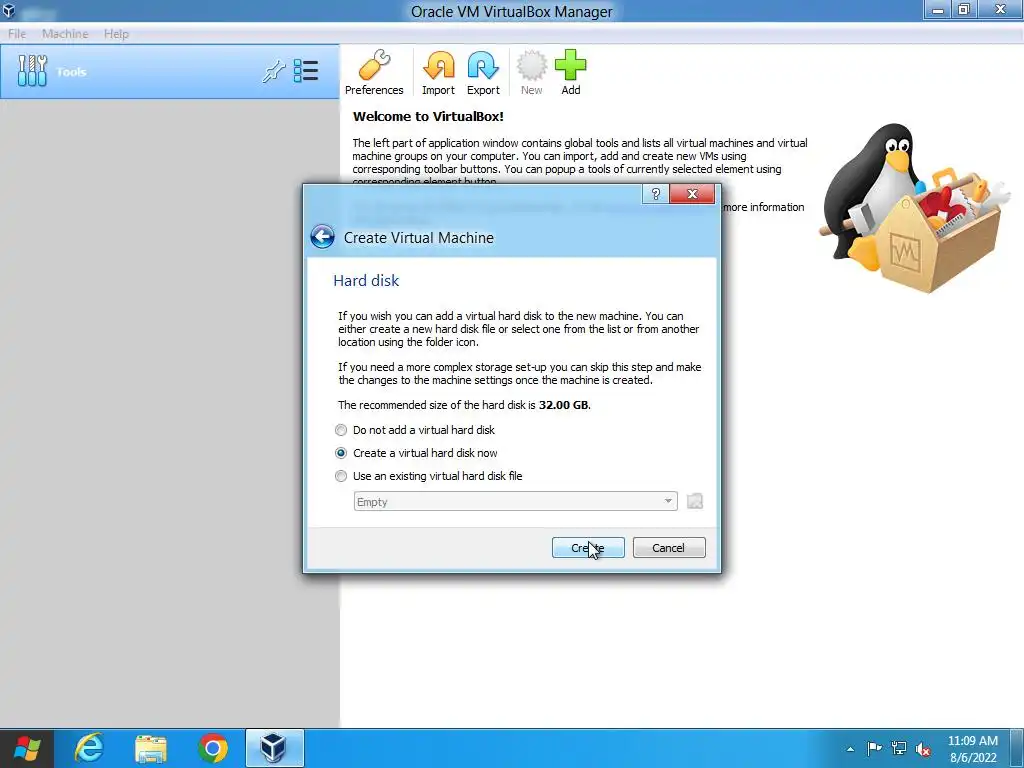Click the pin icon beside Tools
This screenshot has height=768, width=1024.
click(x=274, y=71)
